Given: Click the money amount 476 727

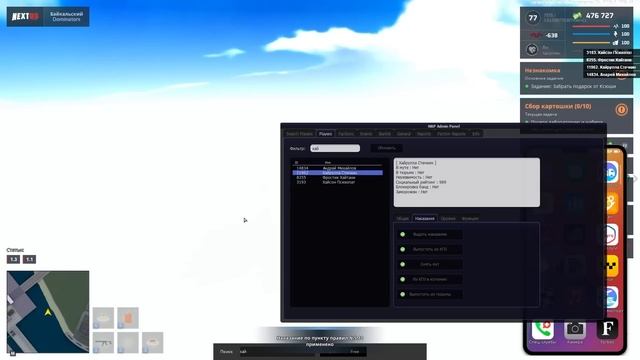Looking at the screenshot, I should (x=600, y=16).
